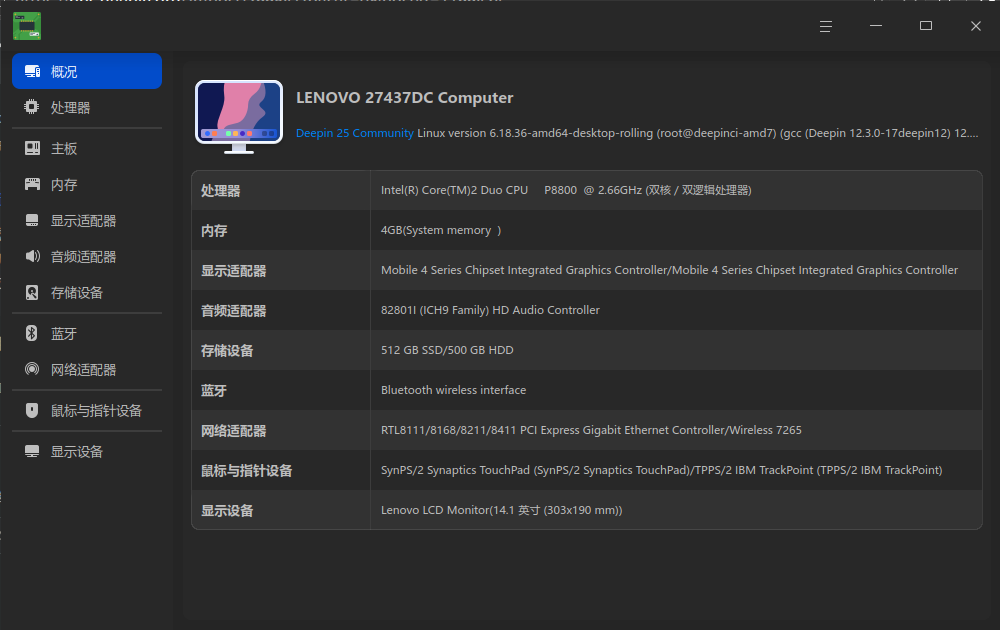Viewport: 1000px width, 630px height.
Task: Select the 显示适配器 display adapter icon
Action: (x=32, y=220)
